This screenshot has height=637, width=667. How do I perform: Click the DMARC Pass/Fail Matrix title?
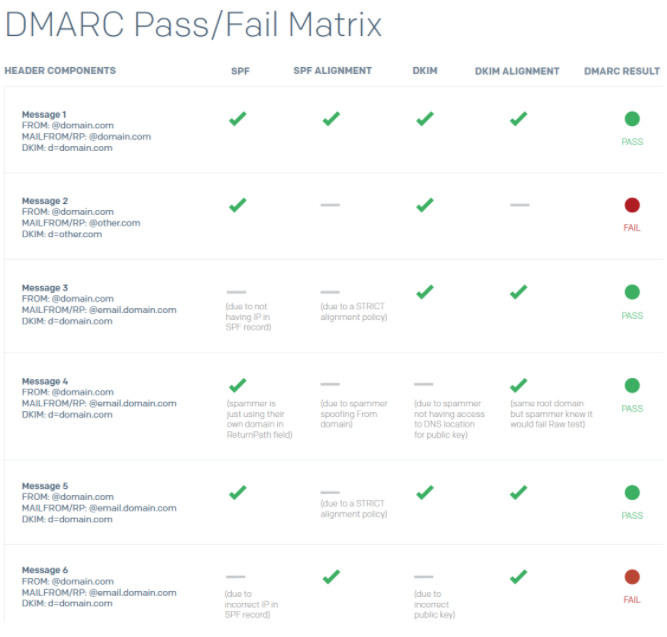pos(193,25)
